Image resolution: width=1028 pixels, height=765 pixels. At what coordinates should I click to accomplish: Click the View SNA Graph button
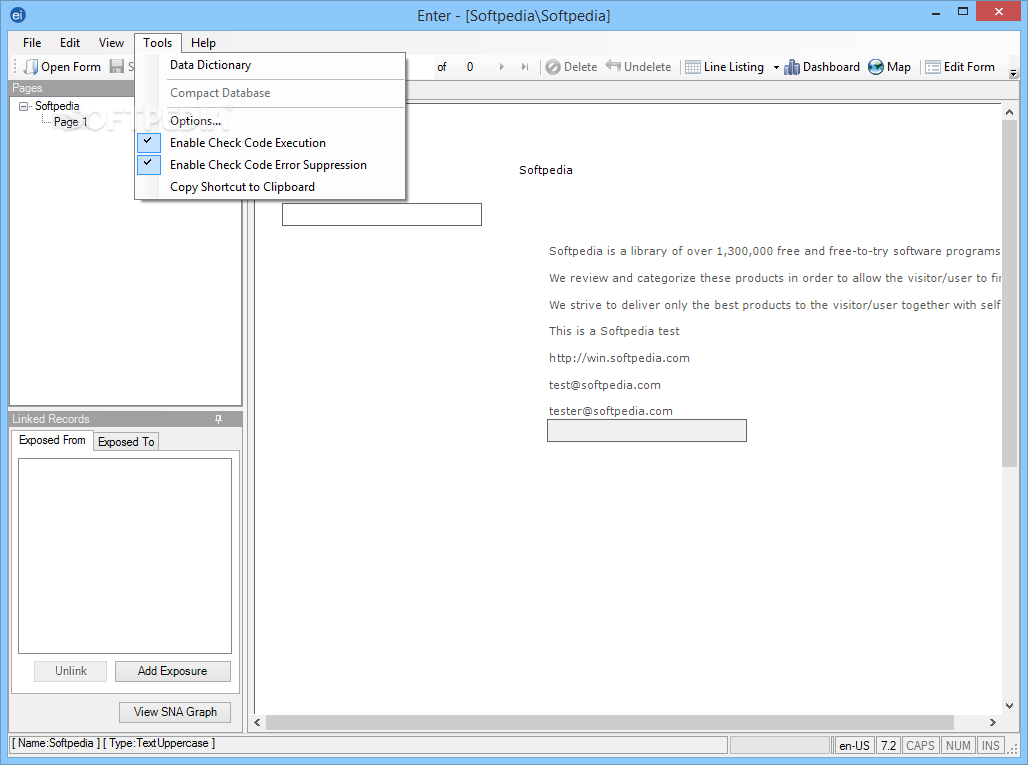(175, 712)
